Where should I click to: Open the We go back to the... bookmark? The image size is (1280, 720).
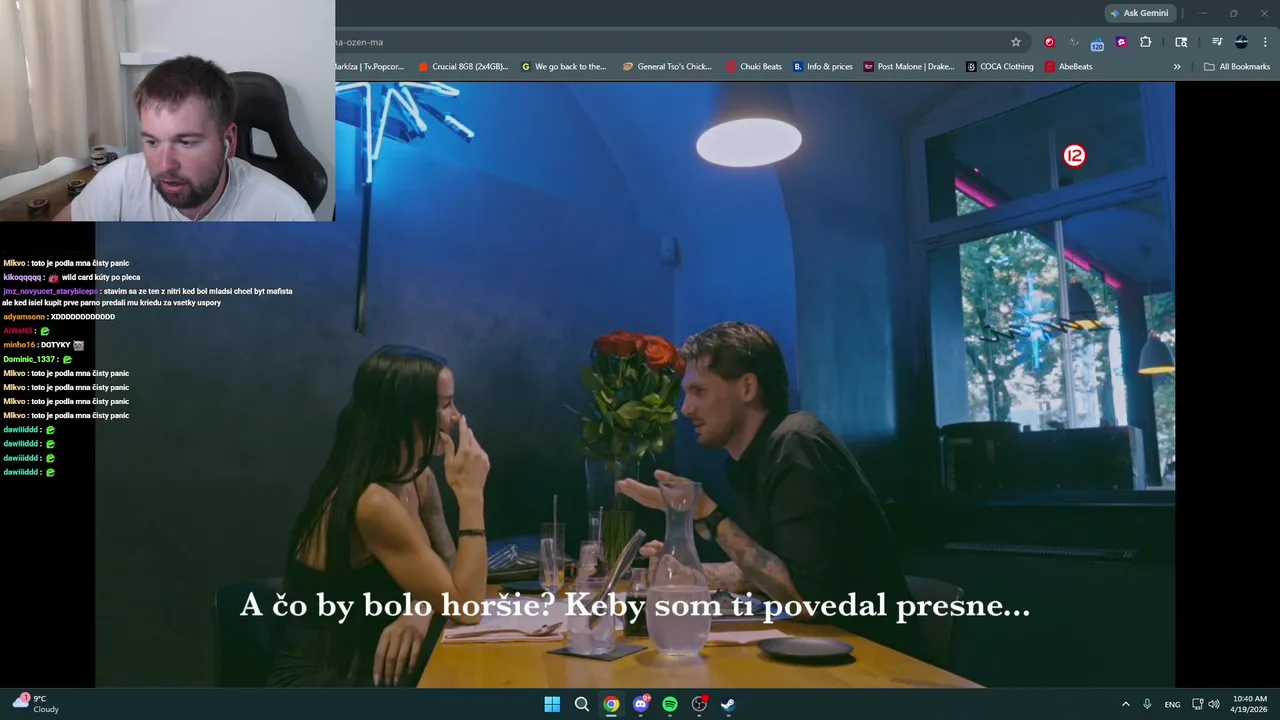[564, 67]
